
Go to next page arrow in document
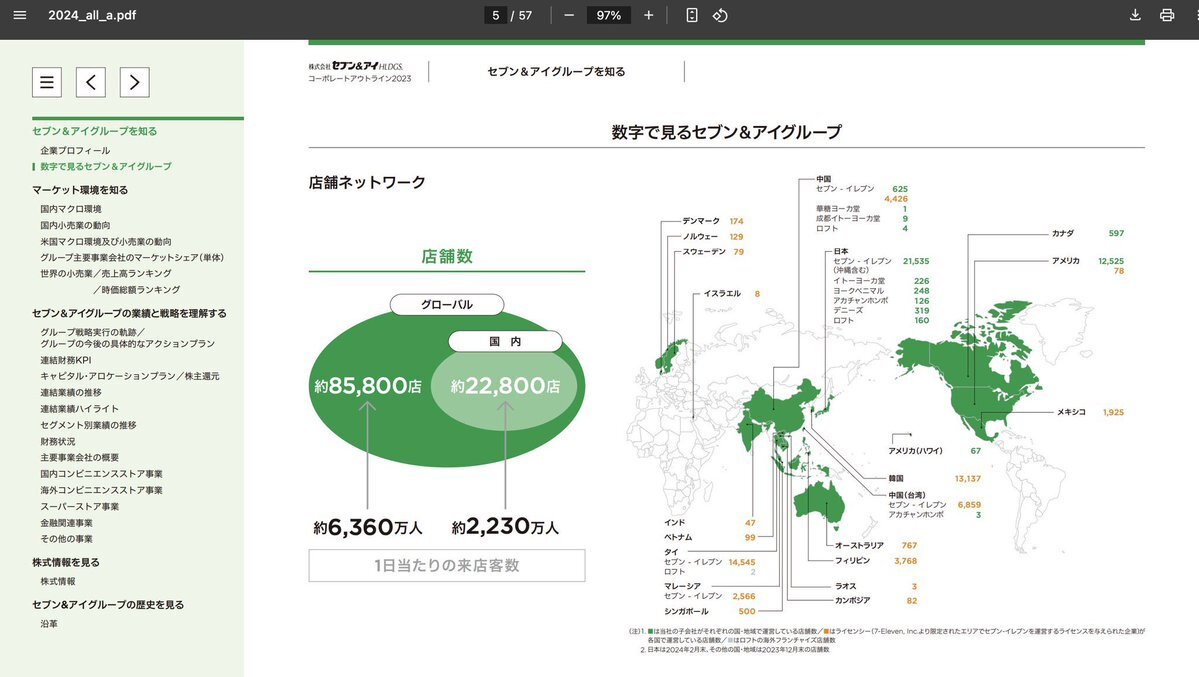[x=135, y=82]
